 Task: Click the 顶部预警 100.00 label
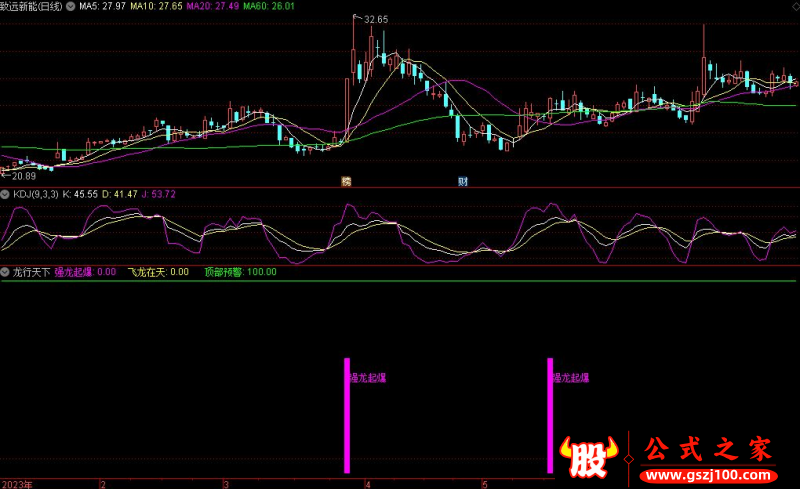(240, 271)
